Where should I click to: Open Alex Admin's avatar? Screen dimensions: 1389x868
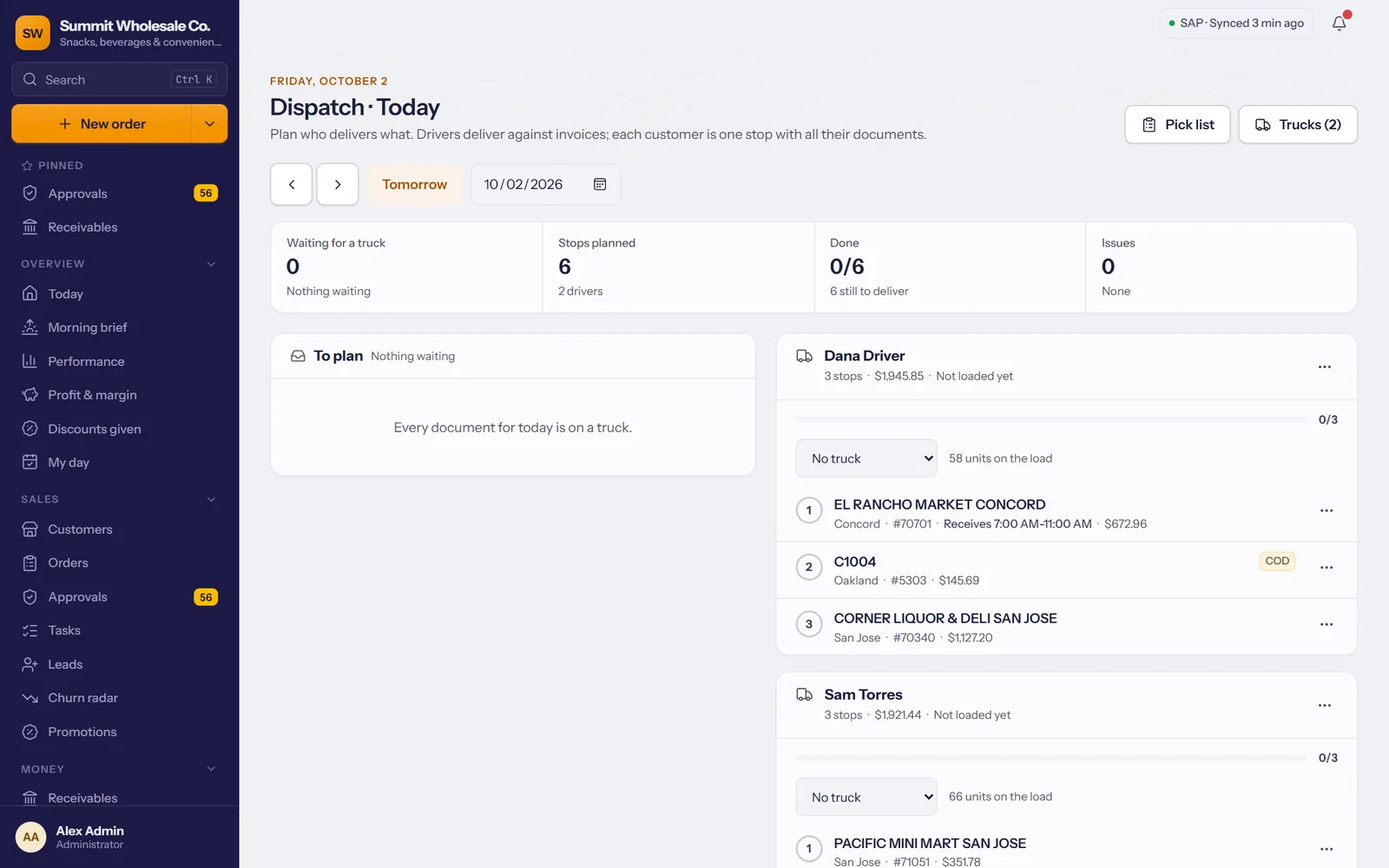point(31,837)
